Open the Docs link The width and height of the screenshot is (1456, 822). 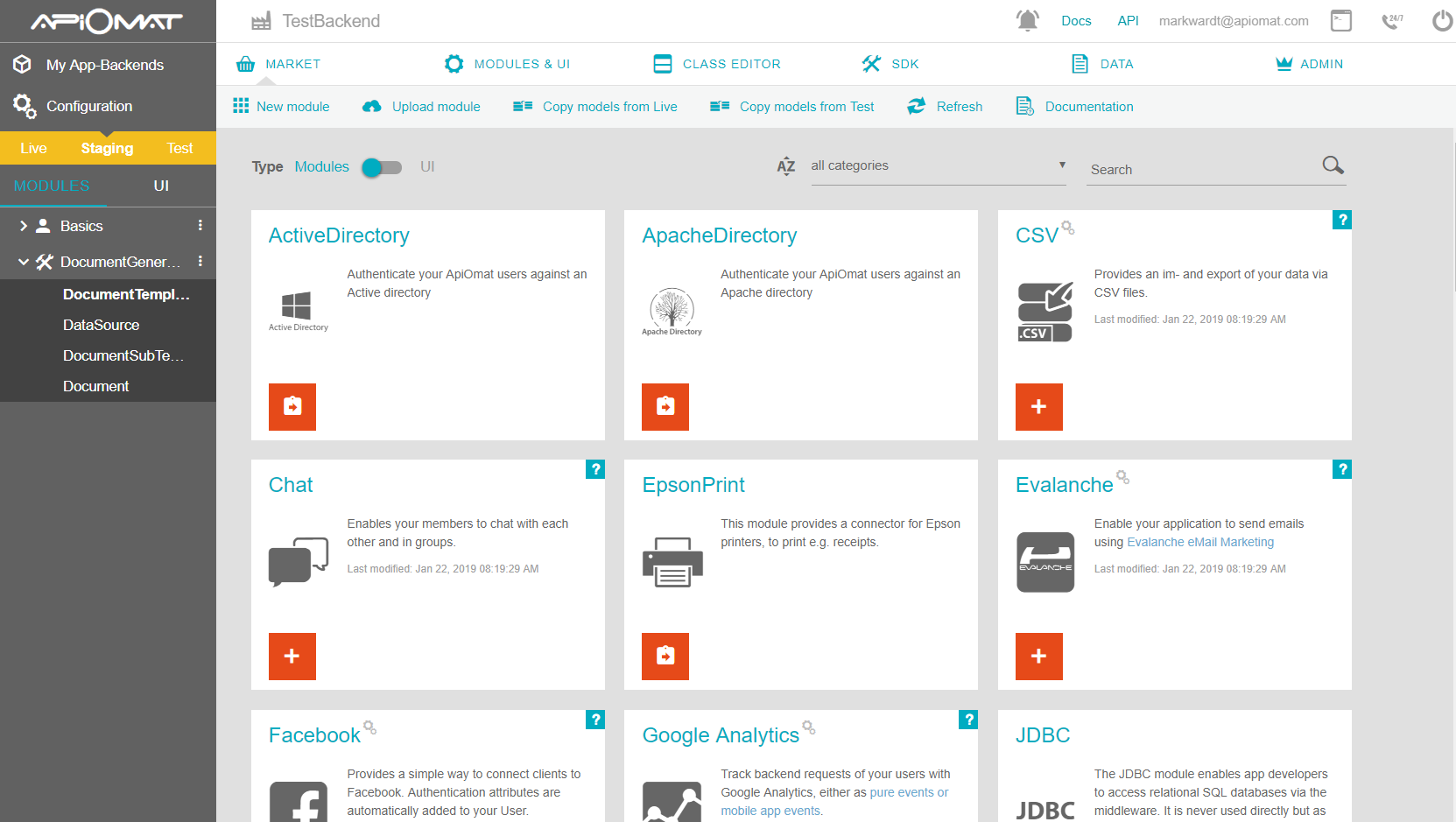tap(1076, 20)
